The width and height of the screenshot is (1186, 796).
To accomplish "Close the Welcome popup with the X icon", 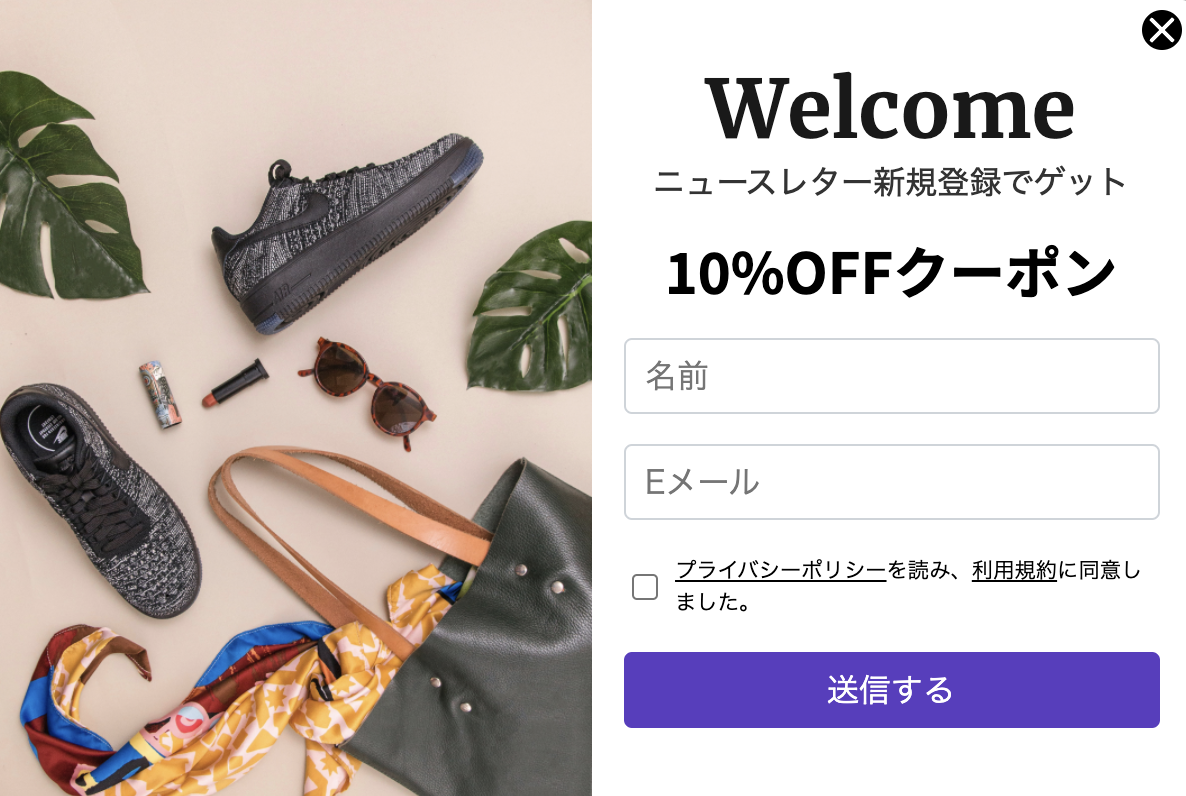I will pos(1161,30).
